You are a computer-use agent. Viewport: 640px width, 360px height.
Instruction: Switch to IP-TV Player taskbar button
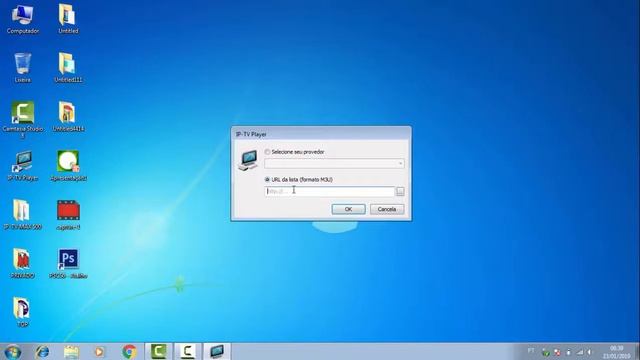click(x=217, y=351)
